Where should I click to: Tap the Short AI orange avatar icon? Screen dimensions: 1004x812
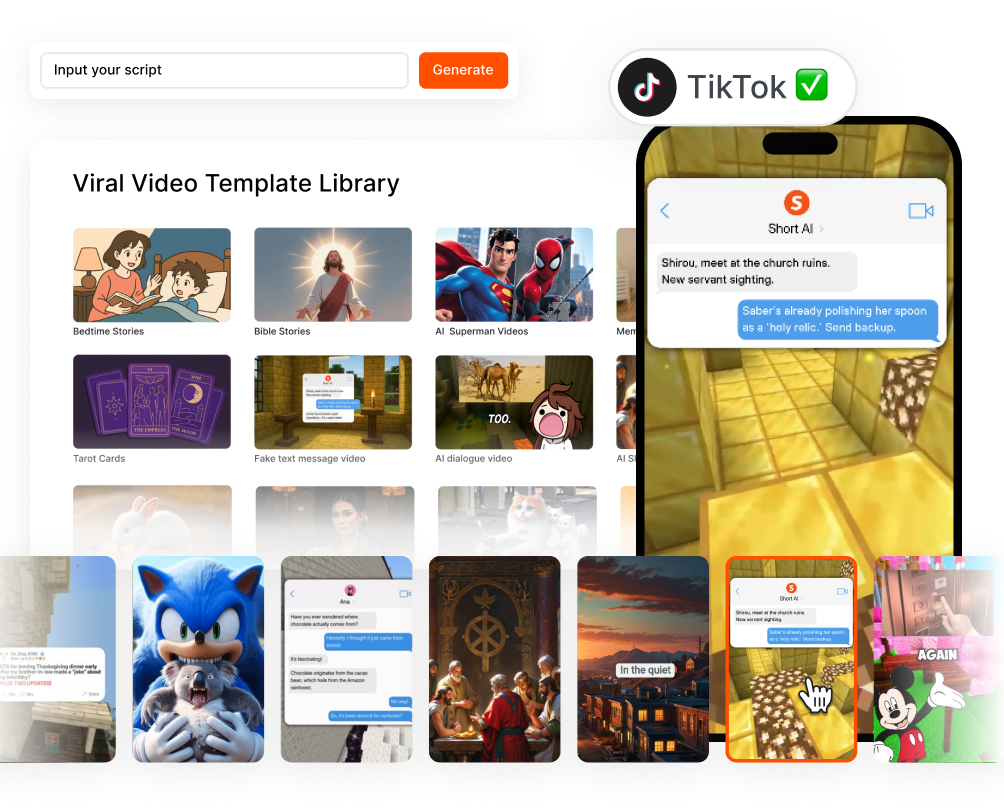point(797,203)
